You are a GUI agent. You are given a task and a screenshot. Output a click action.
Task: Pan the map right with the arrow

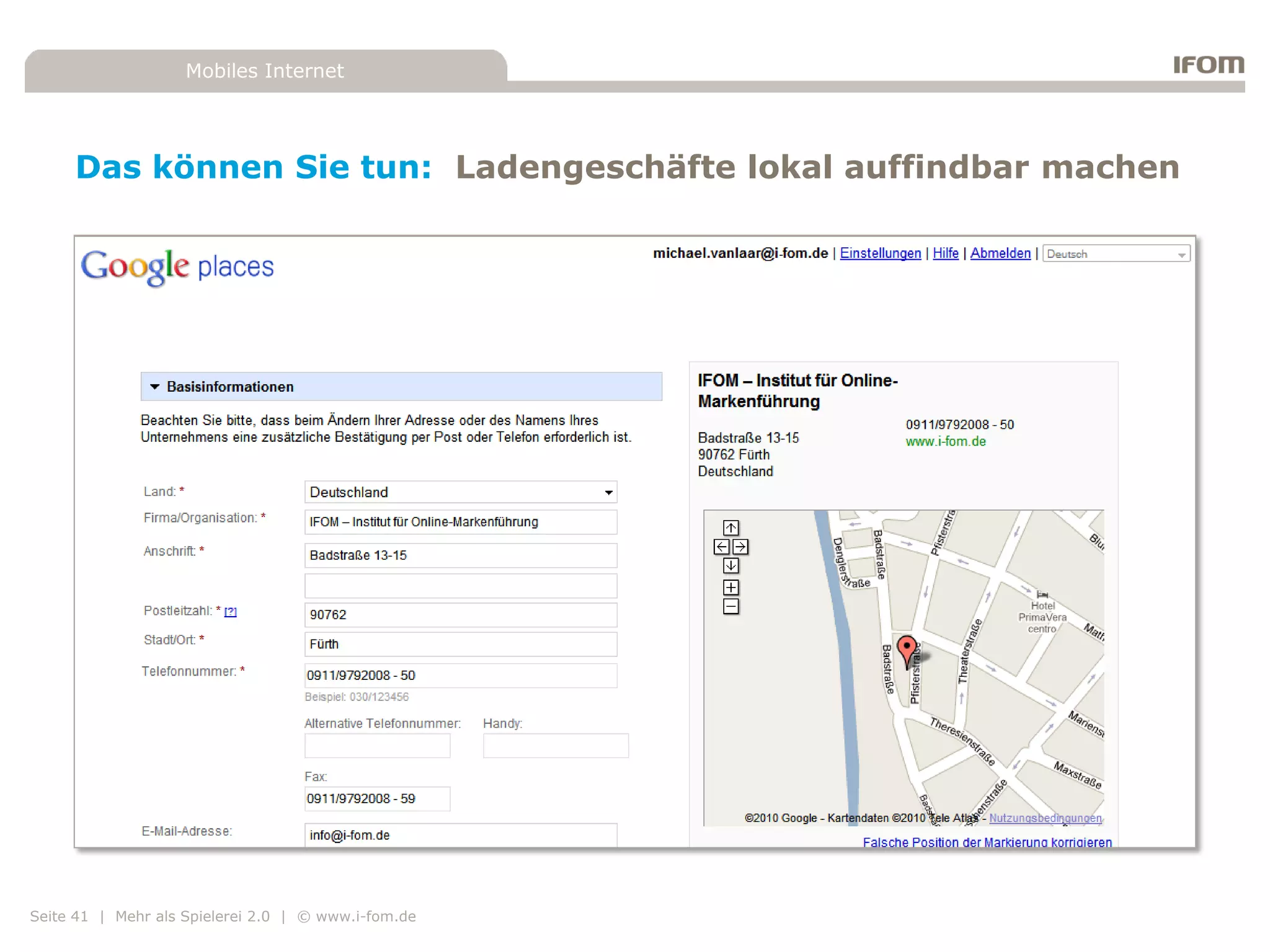tap(740, 547)
